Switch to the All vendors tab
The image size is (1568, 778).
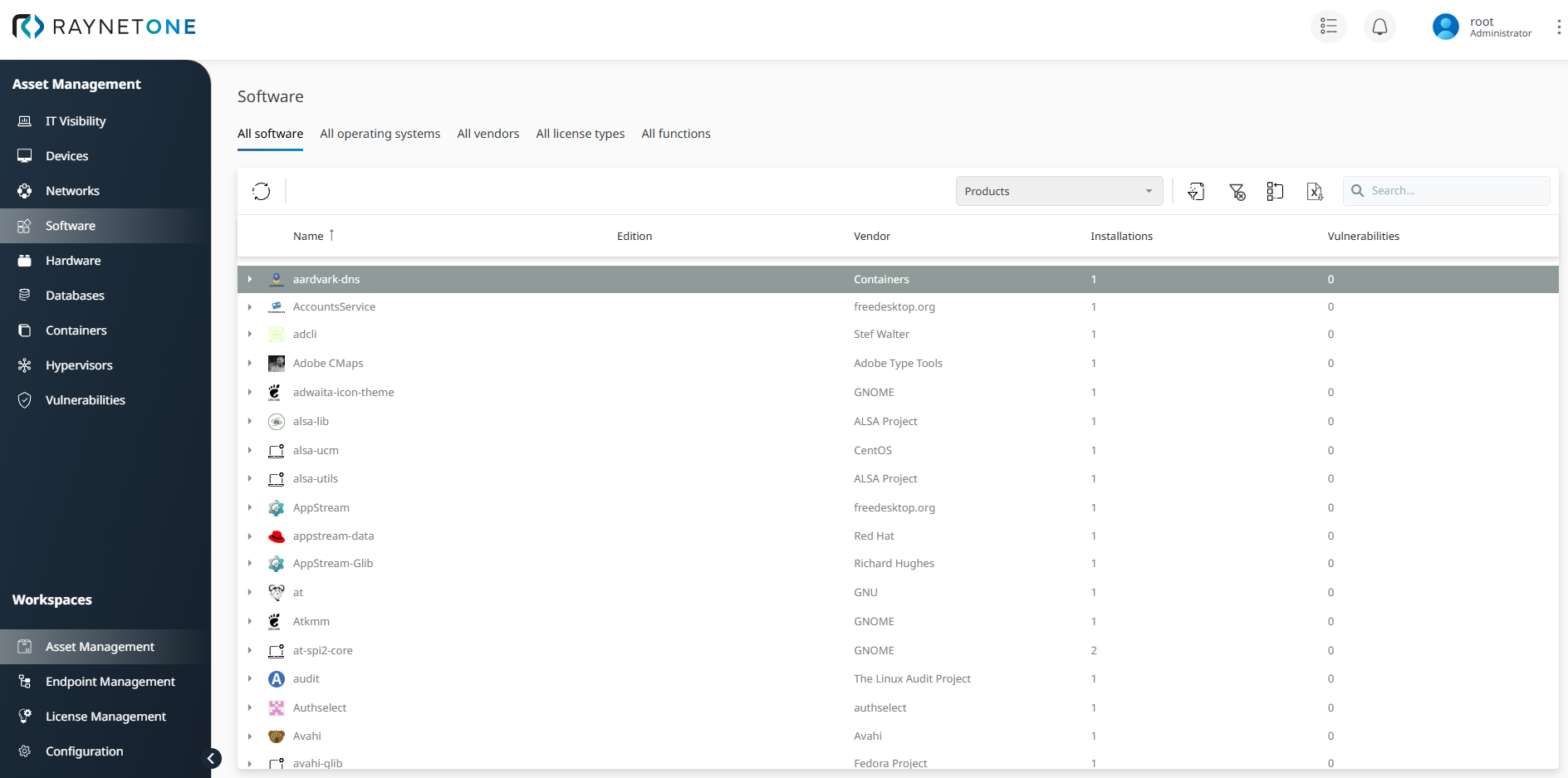click(488, 134)
